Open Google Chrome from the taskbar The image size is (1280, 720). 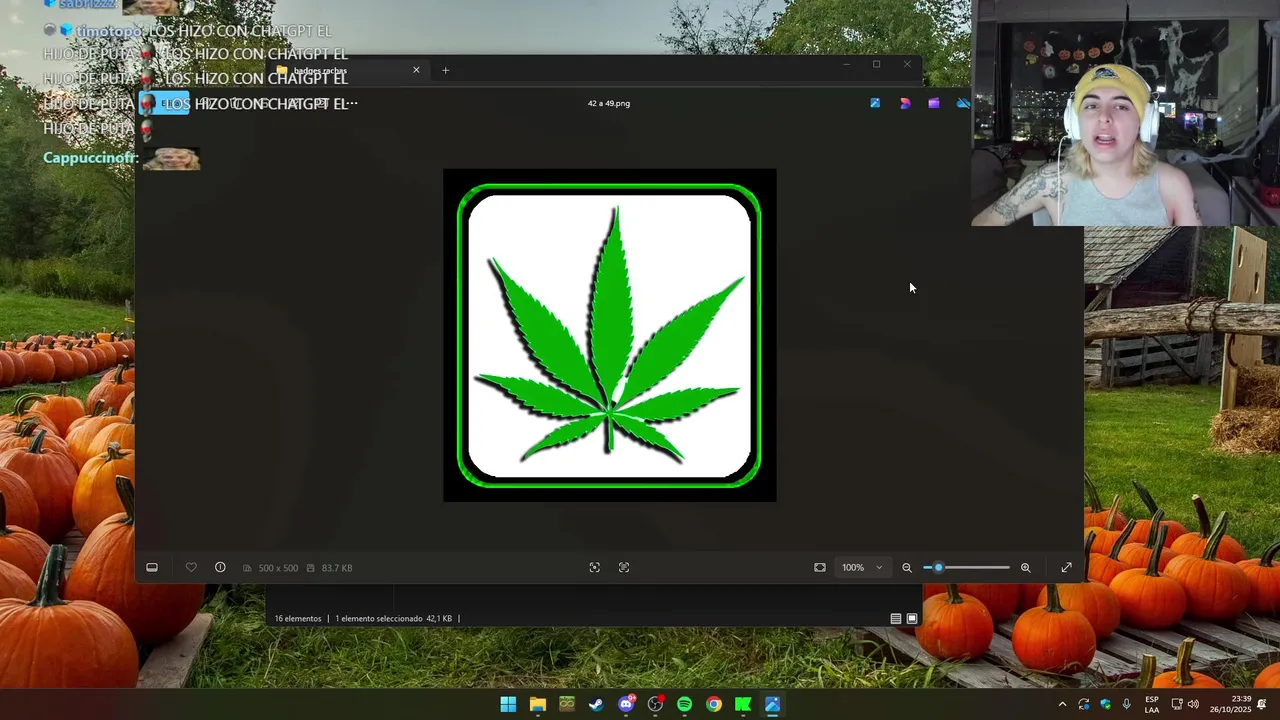click(x=713, y=704)
